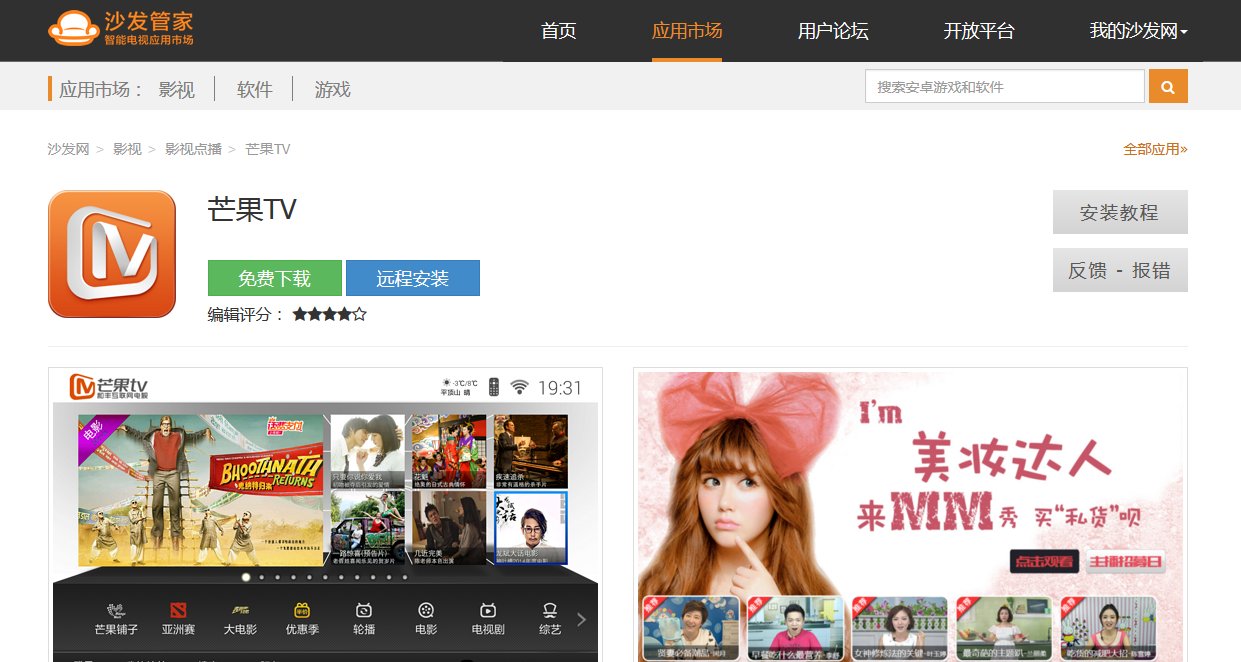
Task: Click the right chevron after 综艺
Action: [581, 619]
